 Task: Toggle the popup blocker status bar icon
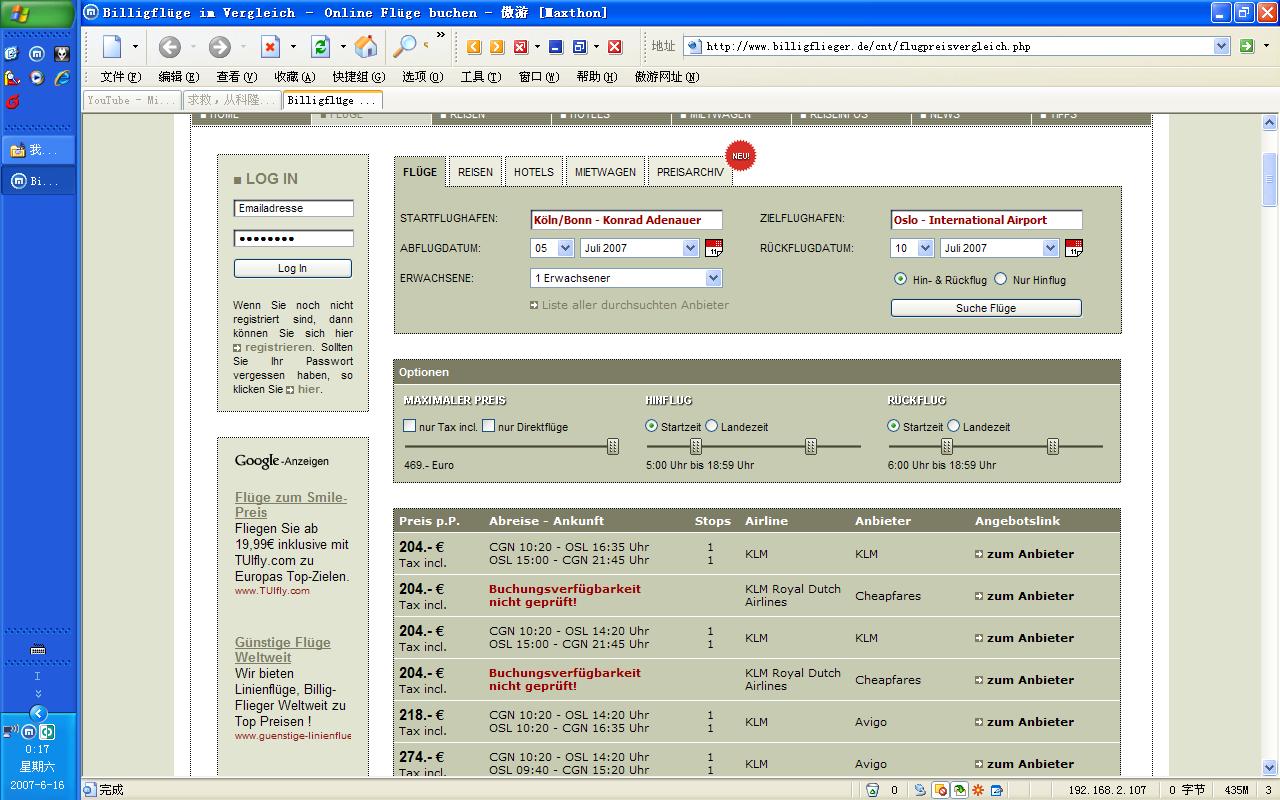[940, 790]
